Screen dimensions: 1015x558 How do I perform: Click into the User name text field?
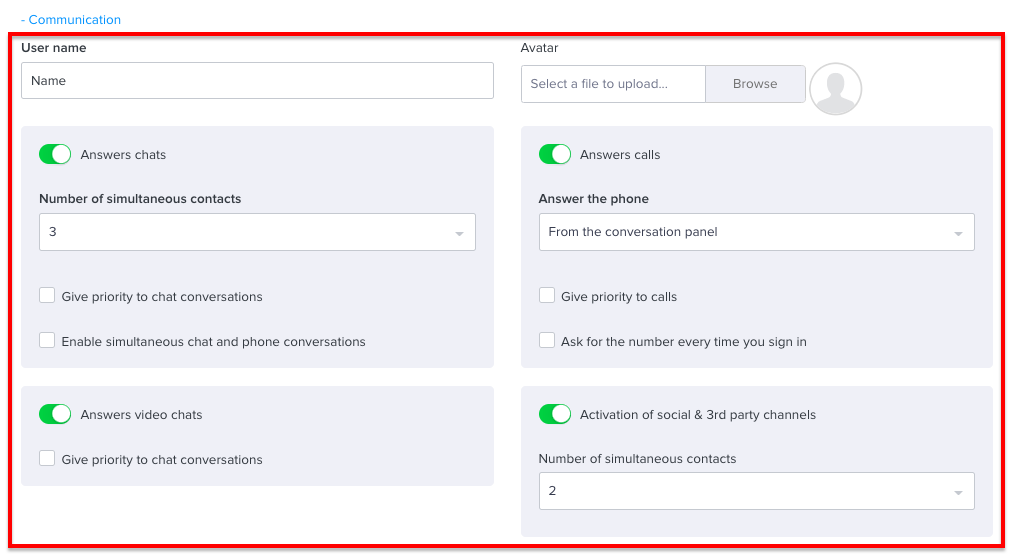(257, 81)
